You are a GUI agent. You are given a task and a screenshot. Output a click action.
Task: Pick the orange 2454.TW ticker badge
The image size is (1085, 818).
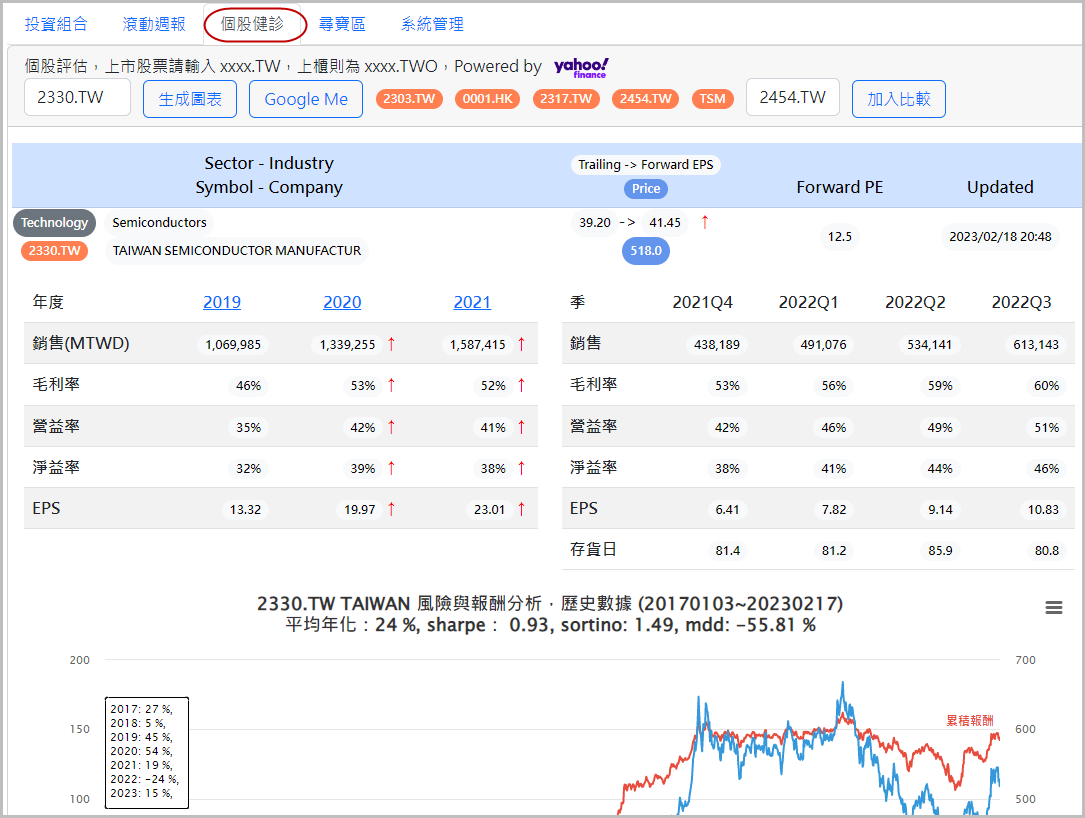pos(645,99)
